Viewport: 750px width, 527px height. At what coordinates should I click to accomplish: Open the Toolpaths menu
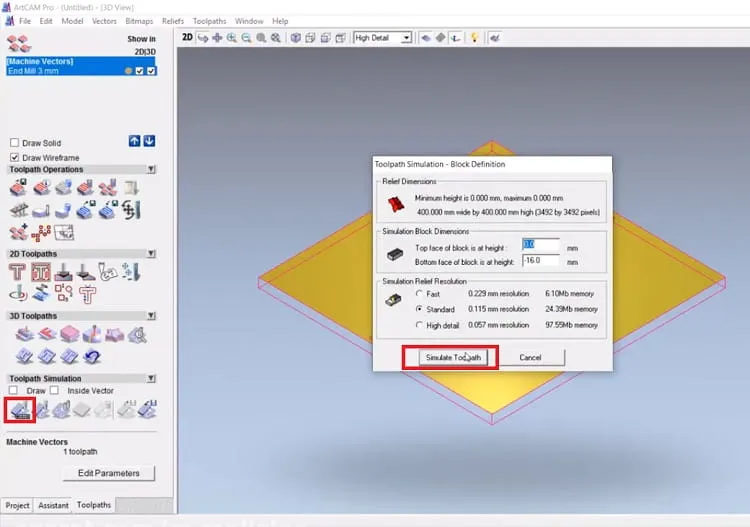tap(209, 21)
